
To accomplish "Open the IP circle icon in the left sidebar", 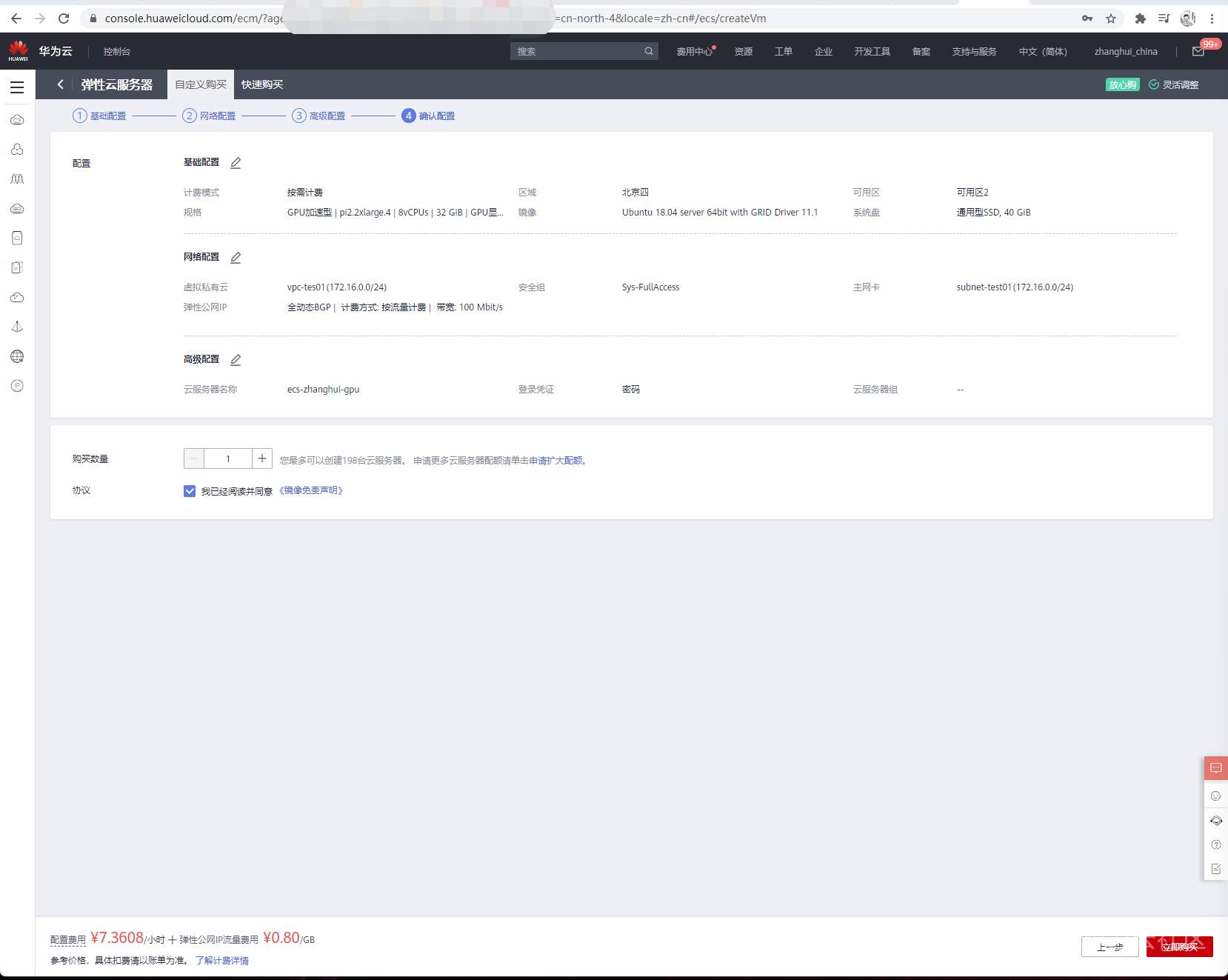I will pyautogui.click(x=17, y=386).
